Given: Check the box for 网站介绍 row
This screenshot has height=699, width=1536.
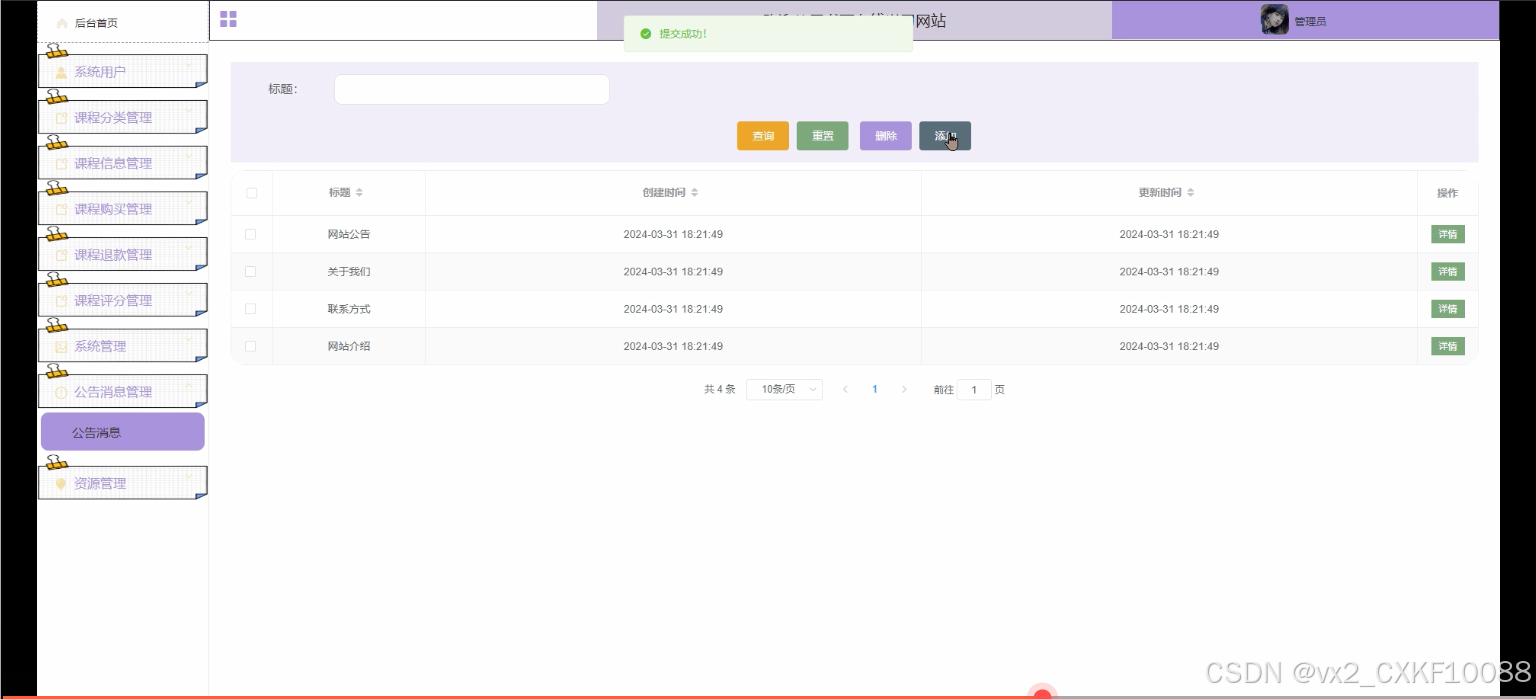Looking at the screenshot, I should pos(251,346).
